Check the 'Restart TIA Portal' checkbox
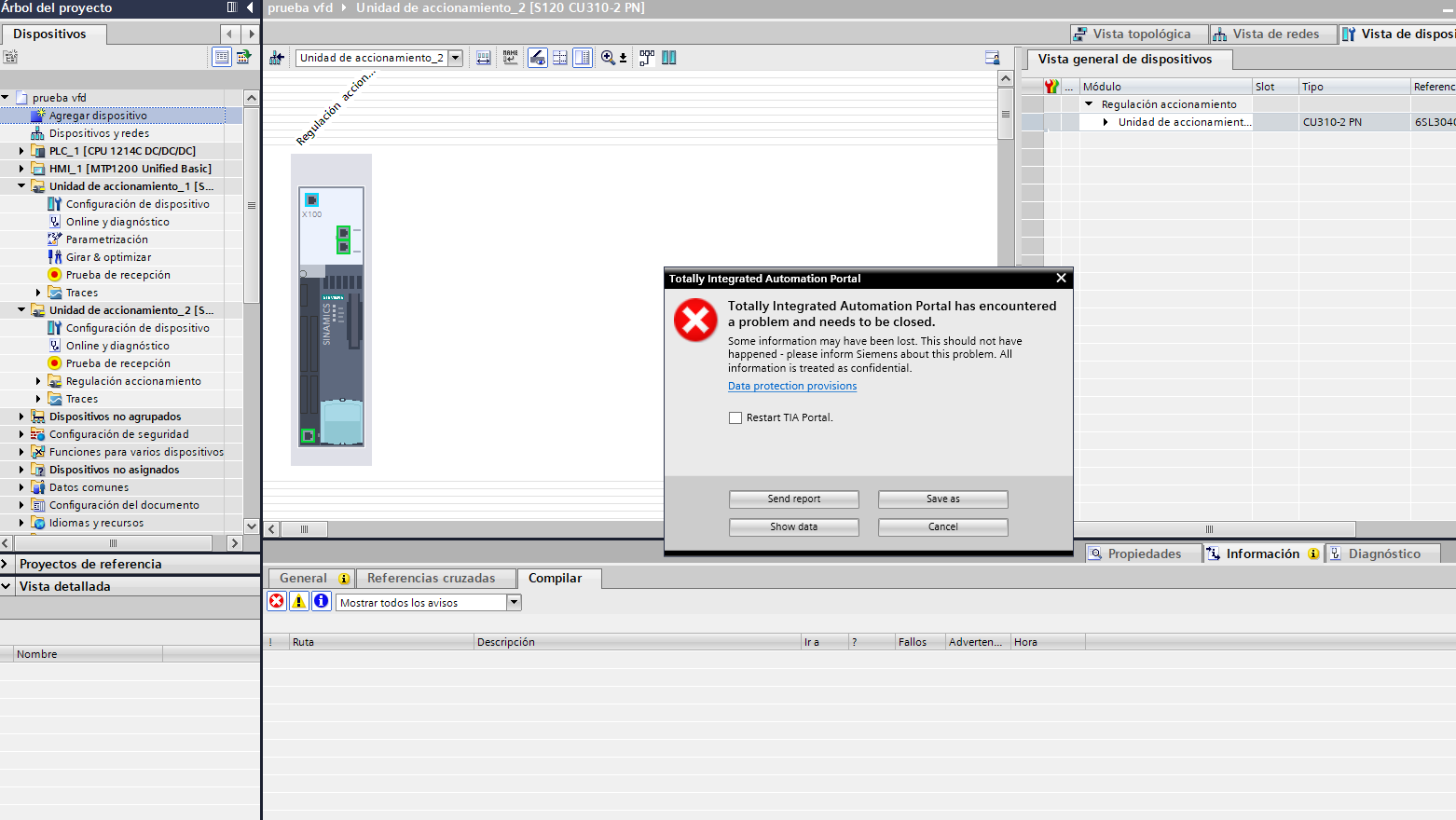 (x=735, y=418)
